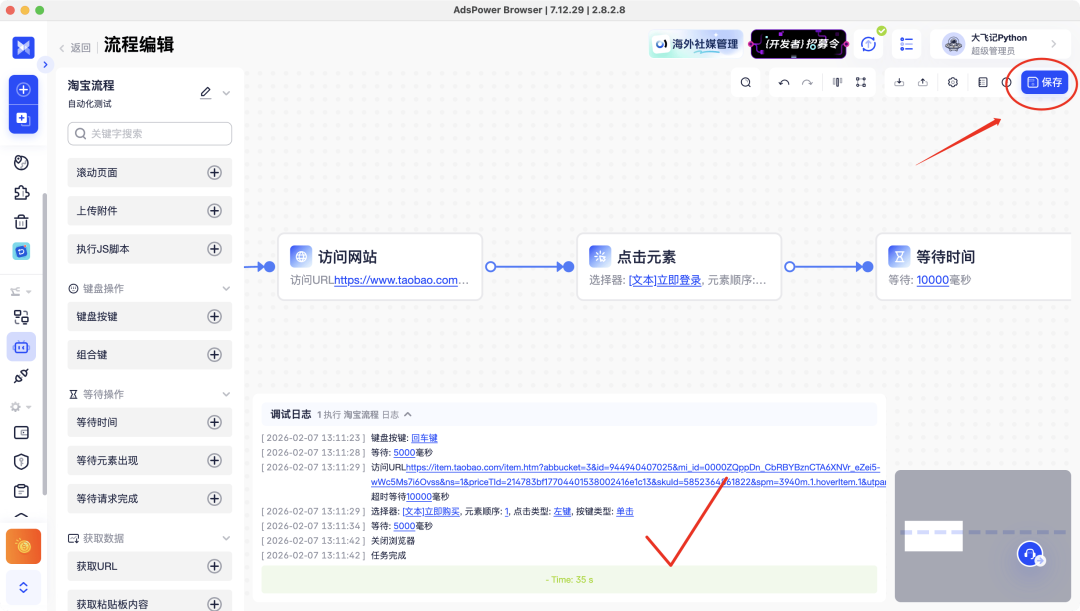Edit the 淘宝流程 name with the pencil

(205, 92)
